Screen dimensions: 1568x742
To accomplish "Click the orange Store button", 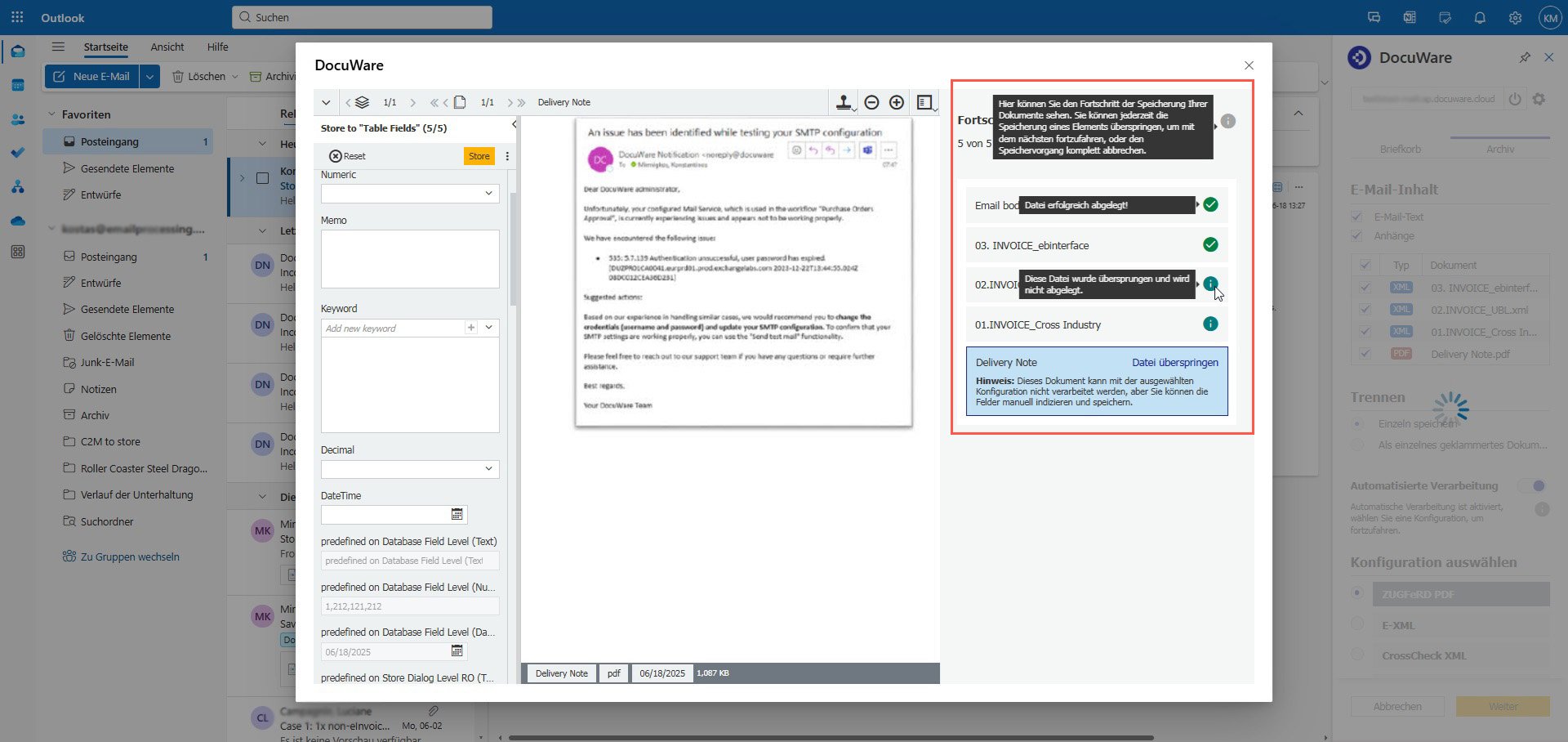I will pos(479,155).
